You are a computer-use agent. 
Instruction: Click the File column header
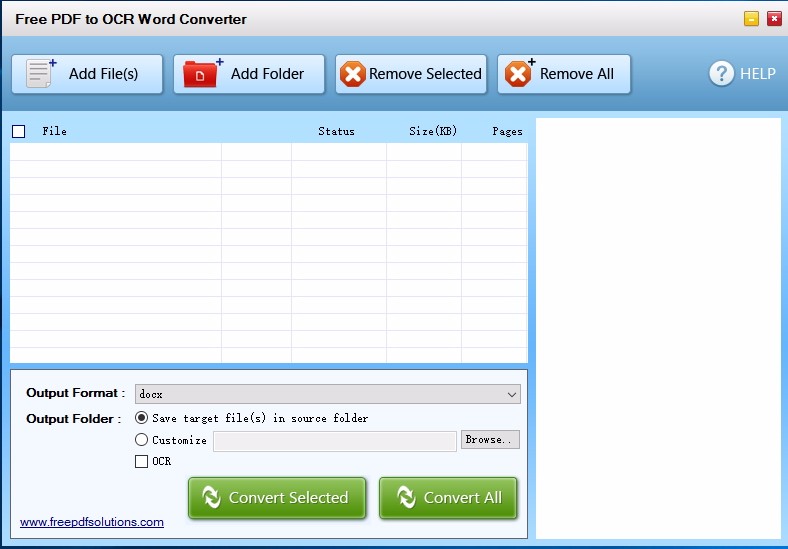54,131
